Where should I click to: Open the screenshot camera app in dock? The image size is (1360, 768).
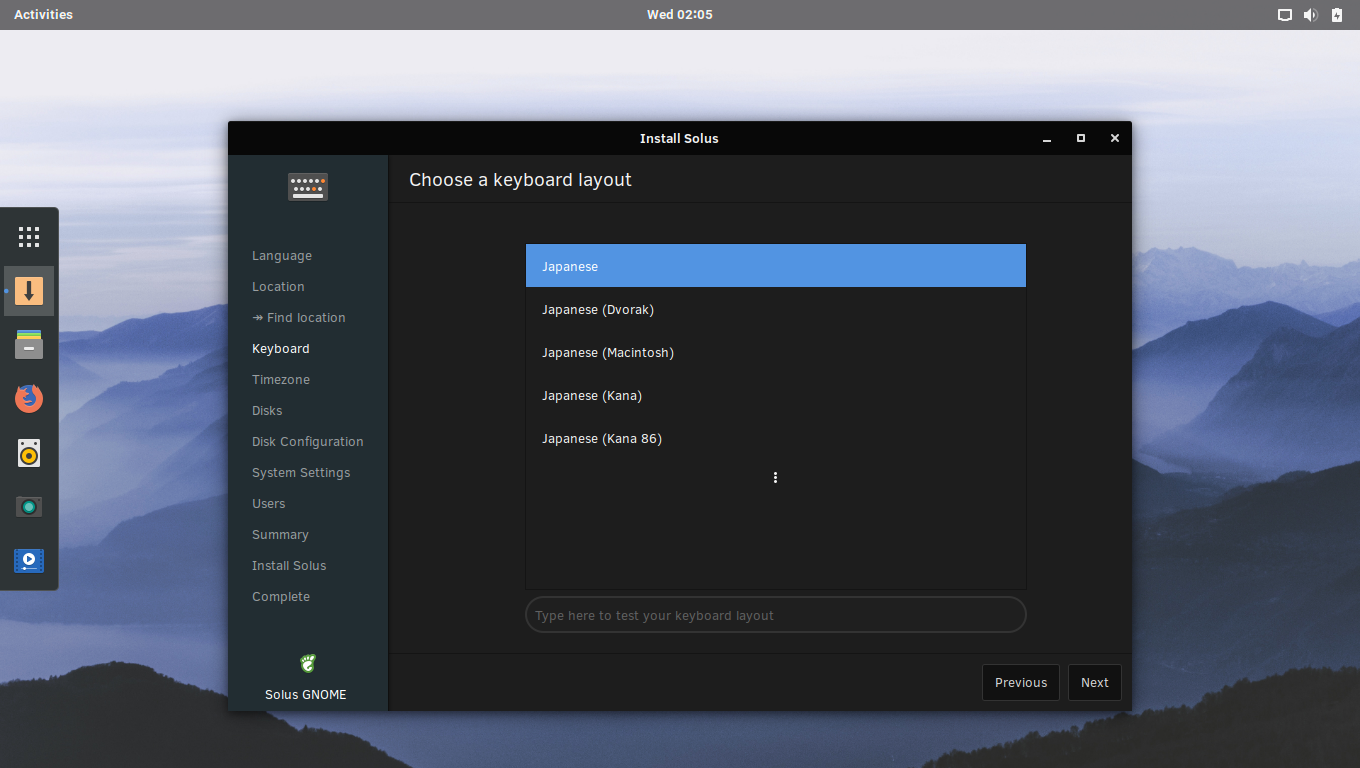pyautogui.click(x=29, y=507)
